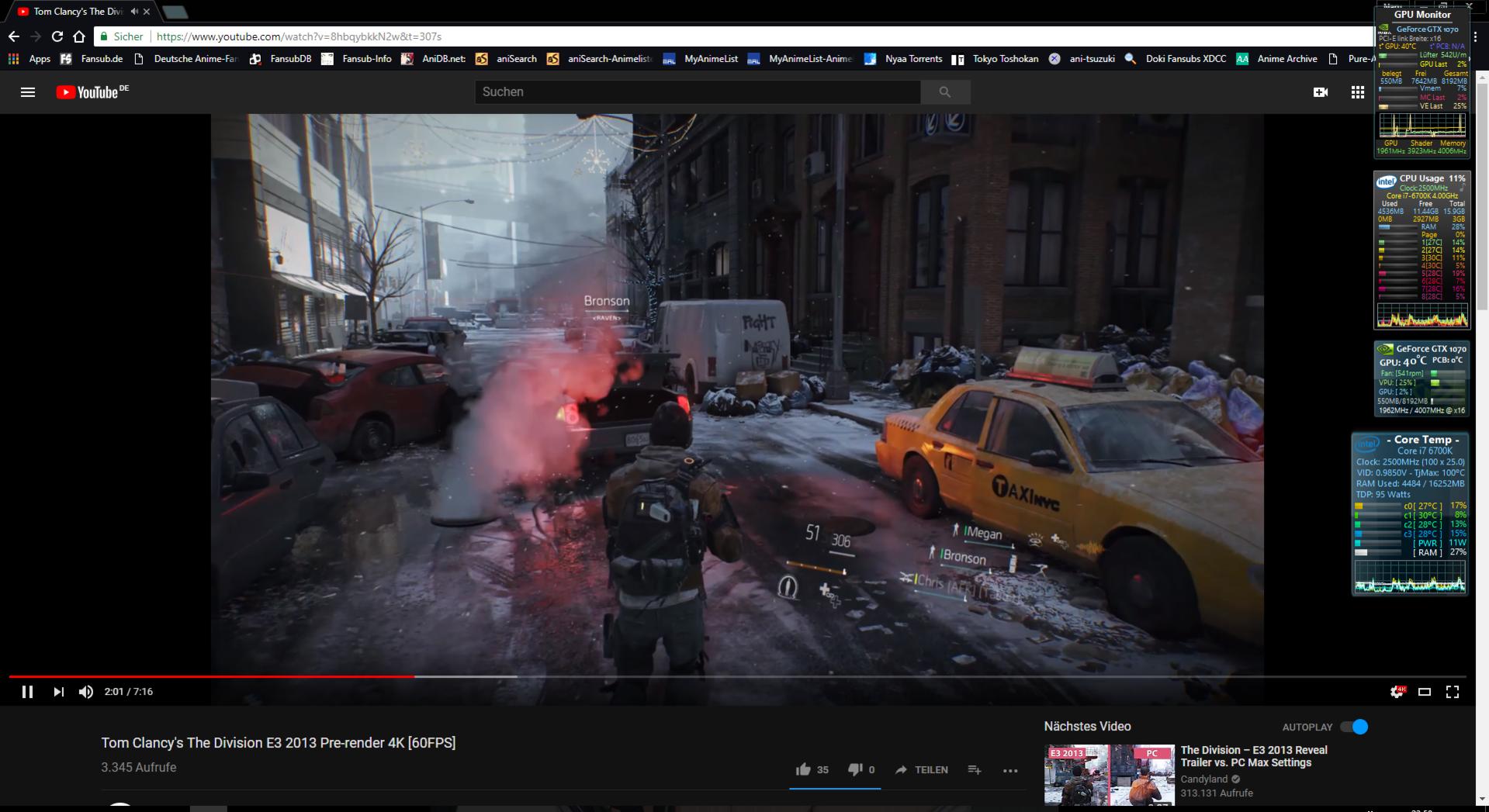
Task: Open AniDB.net bookmark
Action: (x=434, y=59)
